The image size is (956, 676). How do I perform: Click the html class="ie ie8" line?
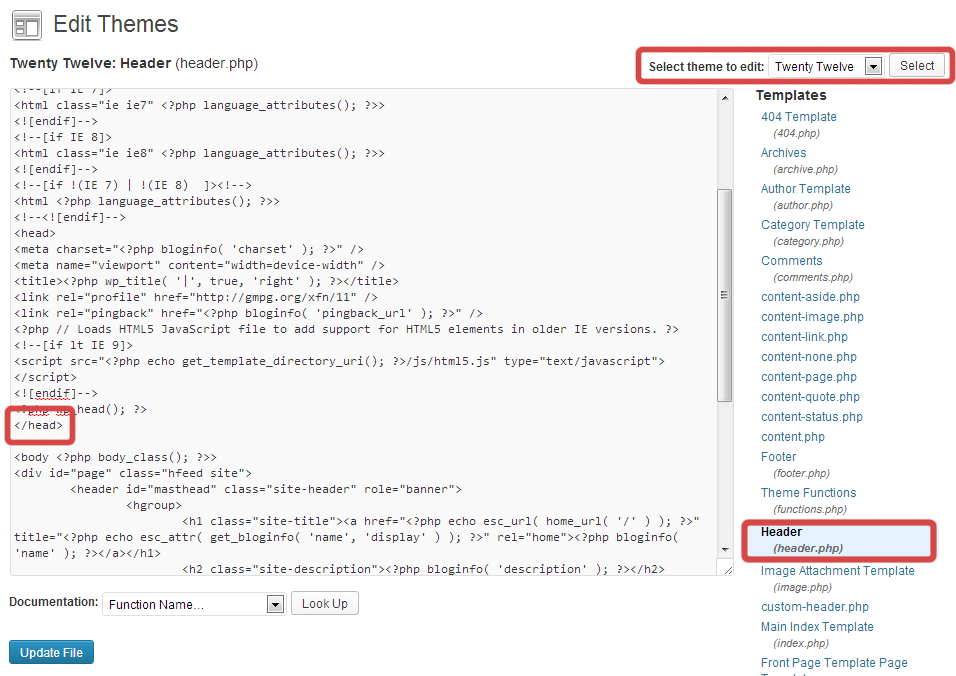199,153
